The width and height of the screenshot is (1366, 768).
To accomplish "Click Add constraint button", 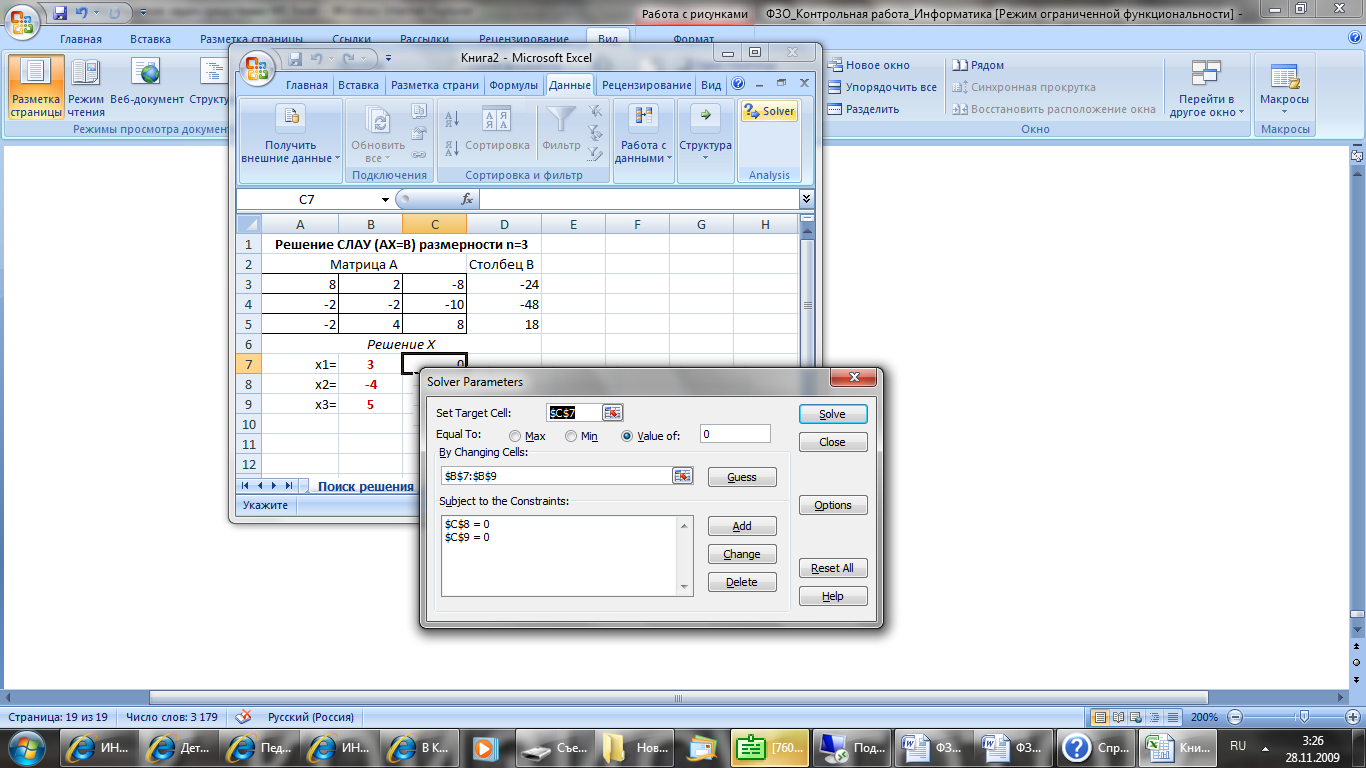I will point(742,526).
